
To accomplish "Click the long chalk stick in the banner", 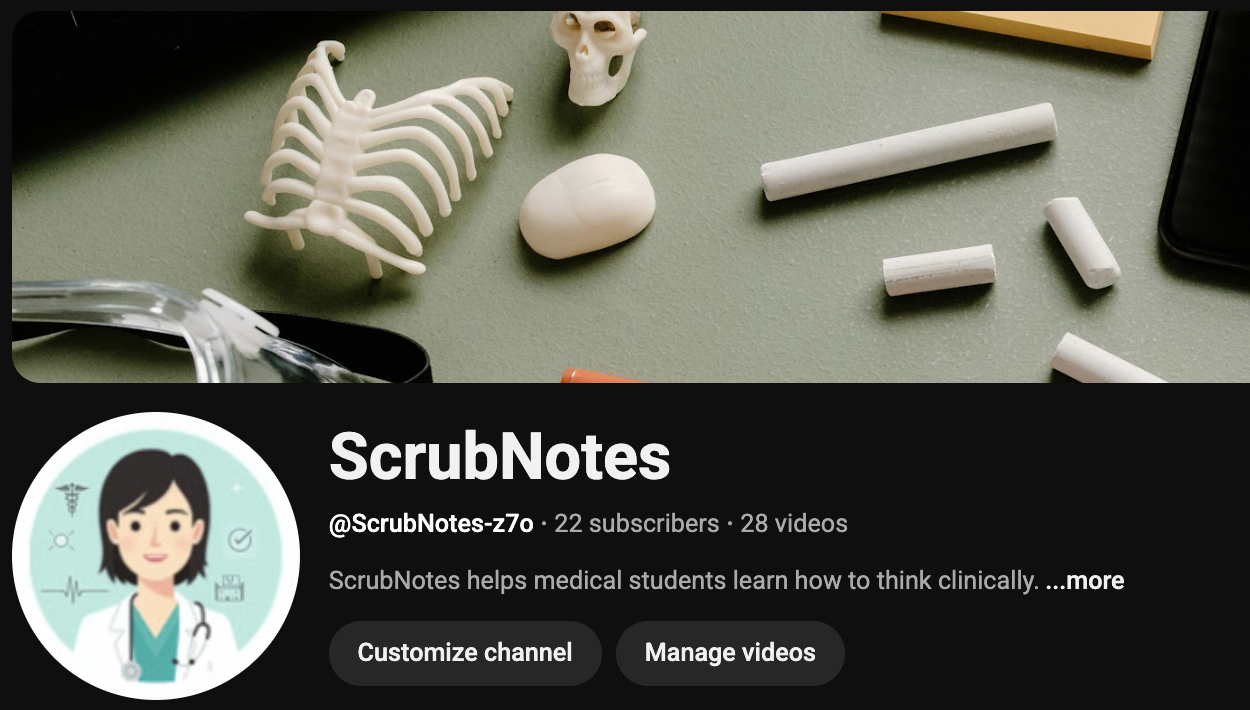I will coord(908,152).
